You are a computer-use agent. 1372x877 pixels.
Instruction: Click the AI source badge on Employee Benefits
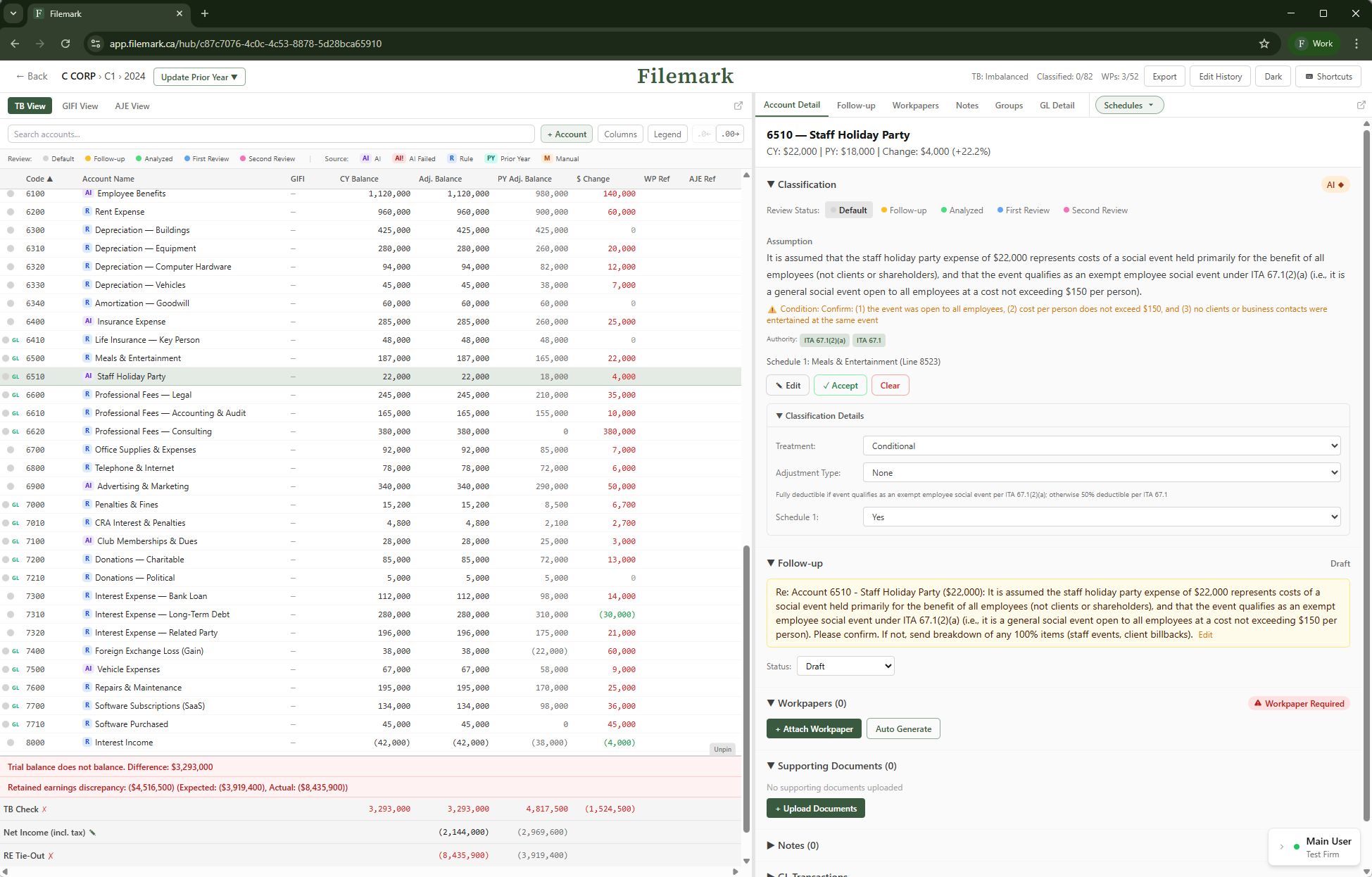click(x=87, y=193)
